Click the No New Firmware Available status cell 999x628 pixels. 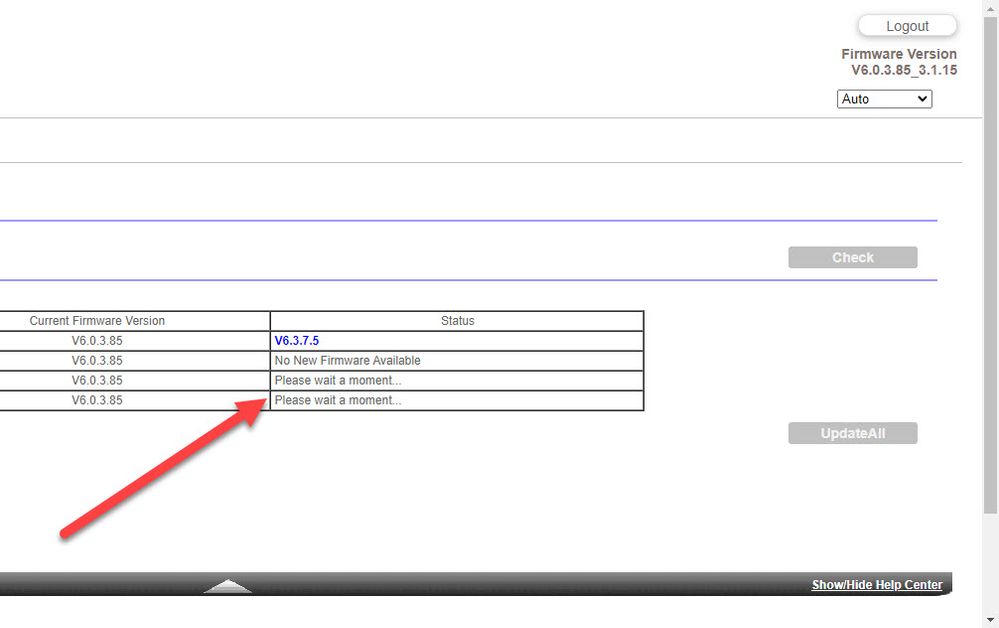347,360
